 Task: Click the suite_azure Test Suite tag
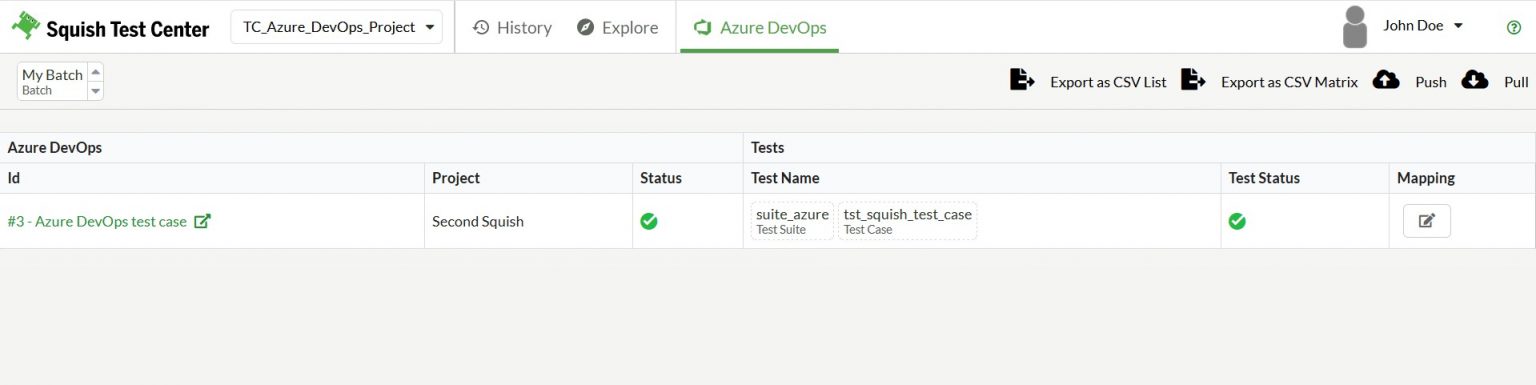[x=792, y=221]
